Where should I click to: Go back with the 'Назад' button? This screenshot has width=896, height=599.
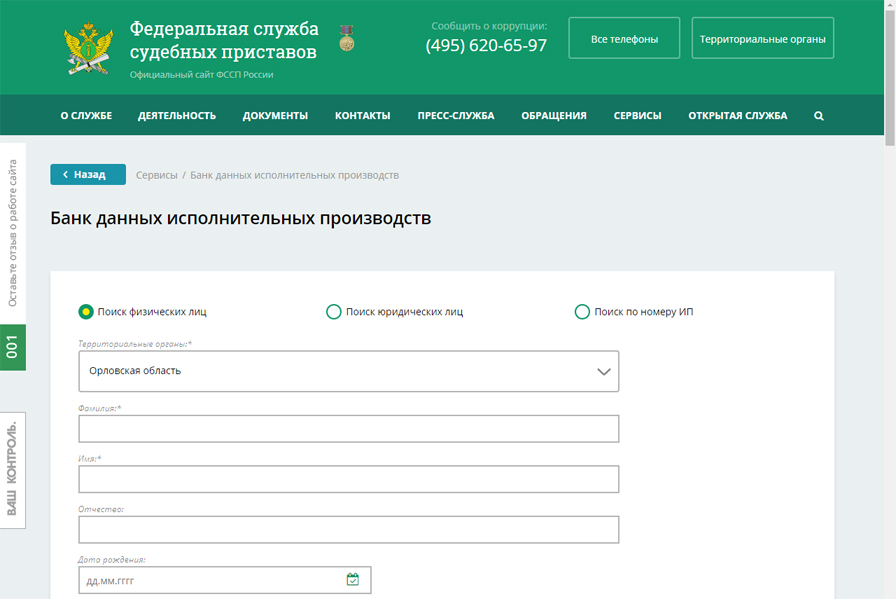click(x=88, y=174)
